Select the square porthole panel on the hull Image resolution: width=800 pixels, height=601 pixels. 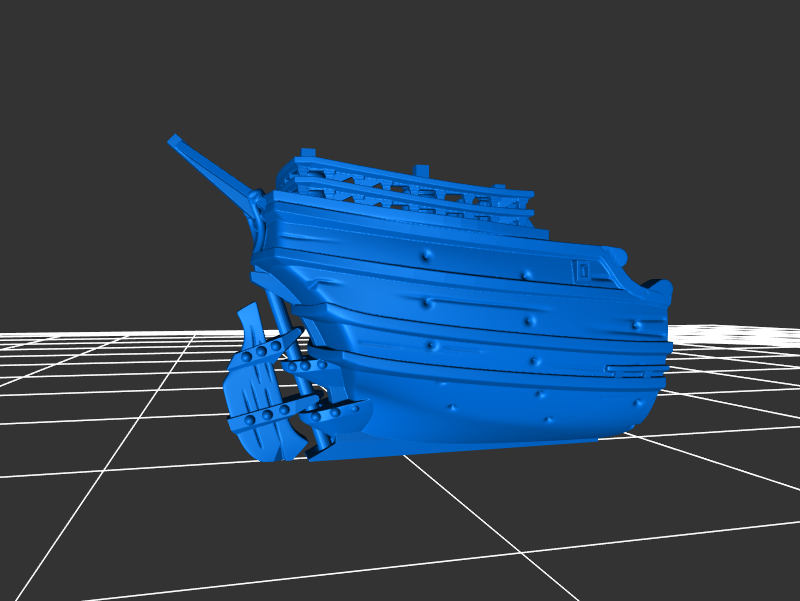point(581,270)
